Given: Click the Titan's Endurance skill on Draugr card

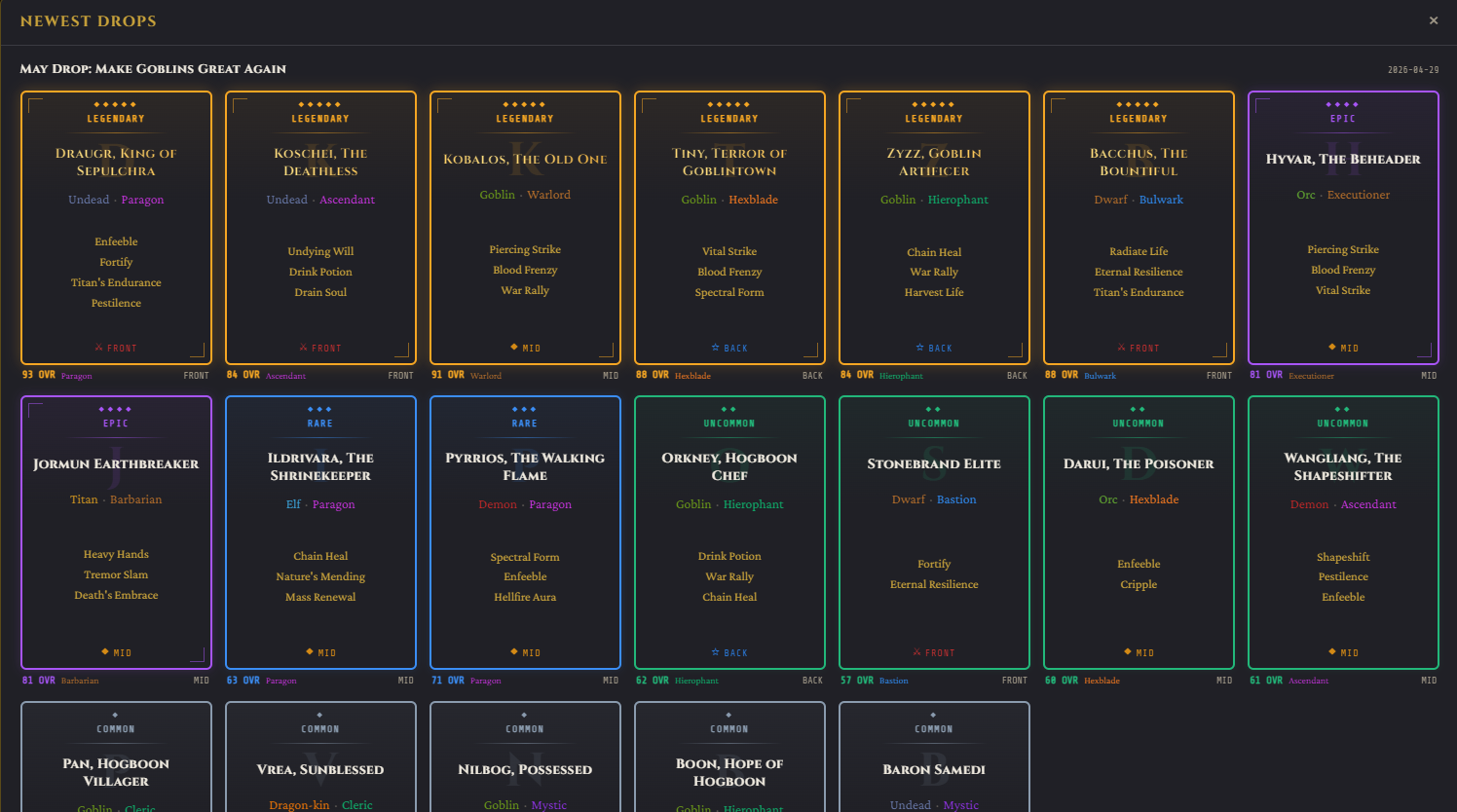Looking at the screenshot, I should 116,282.
